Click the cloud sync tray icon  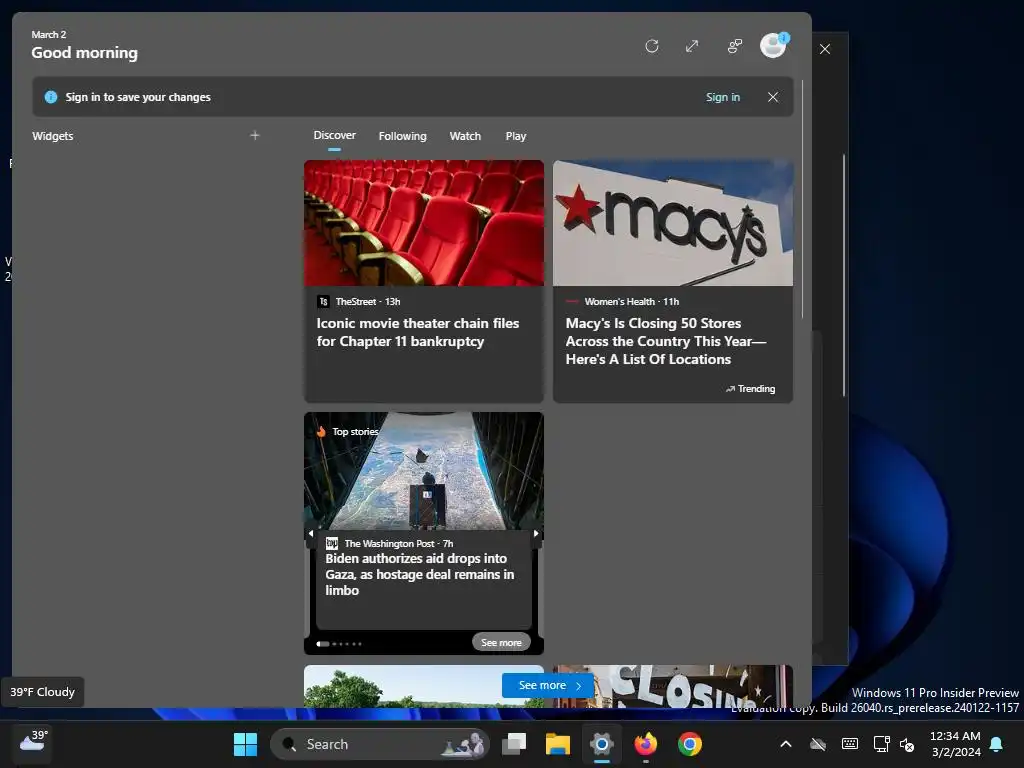click(x=818, y=744)
